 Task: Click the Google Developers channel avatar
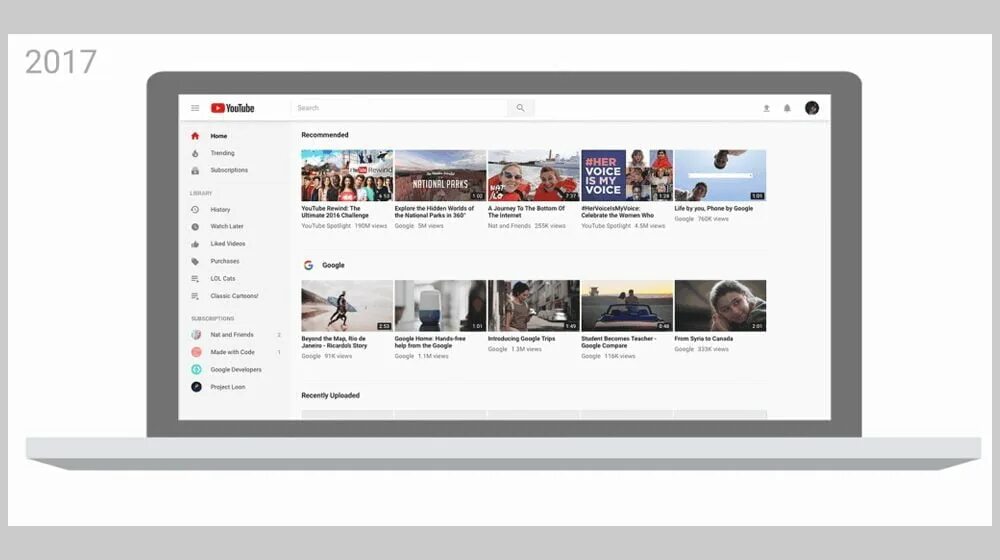pos(196,369)
